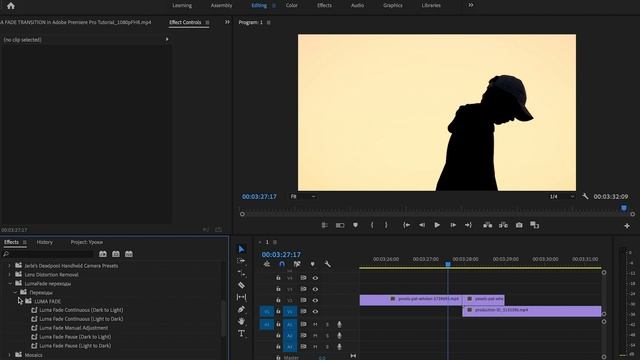640x360 pixels.
Task: Mute the first audio track
Action: point(315,324)
